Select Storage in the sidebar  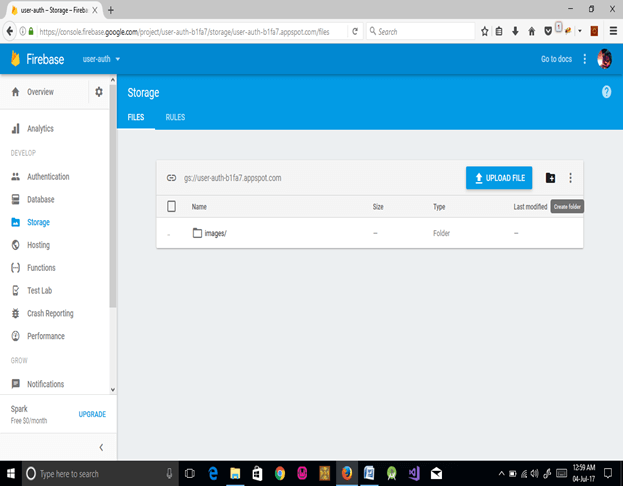coord(38,222)
